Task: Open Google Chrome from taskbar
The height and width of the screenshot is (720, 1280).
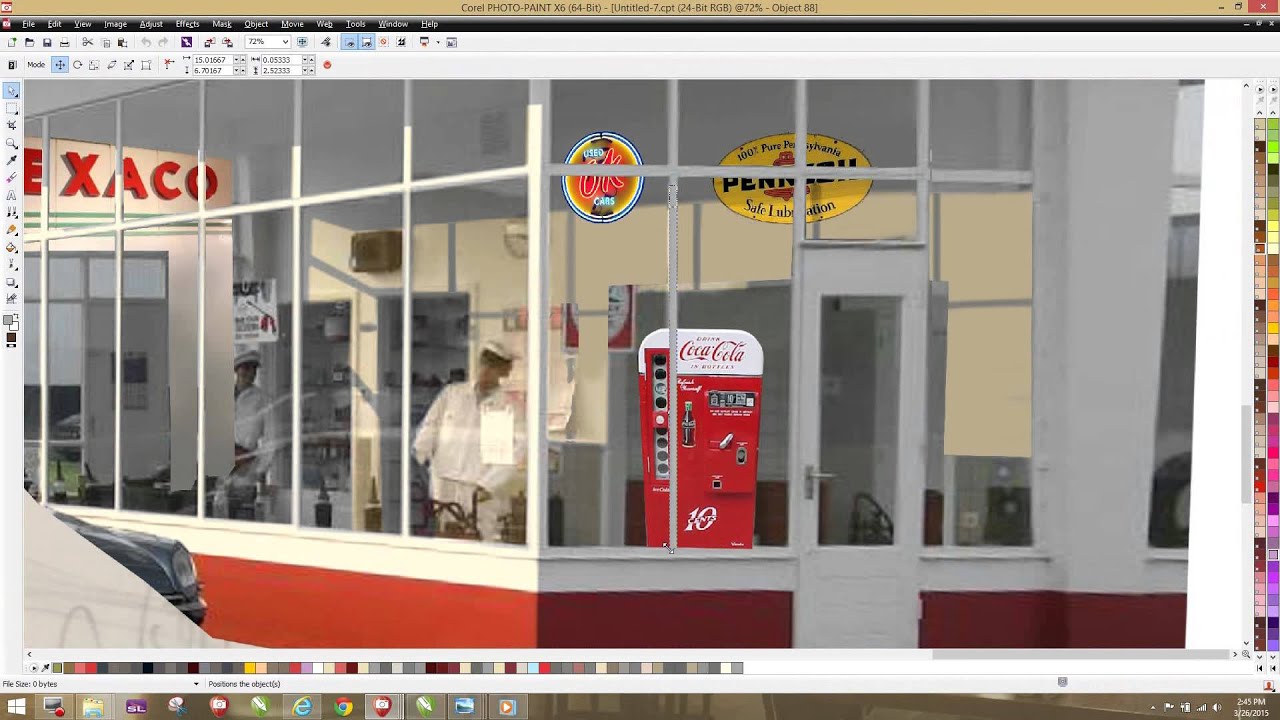Action: coord(343,707)
